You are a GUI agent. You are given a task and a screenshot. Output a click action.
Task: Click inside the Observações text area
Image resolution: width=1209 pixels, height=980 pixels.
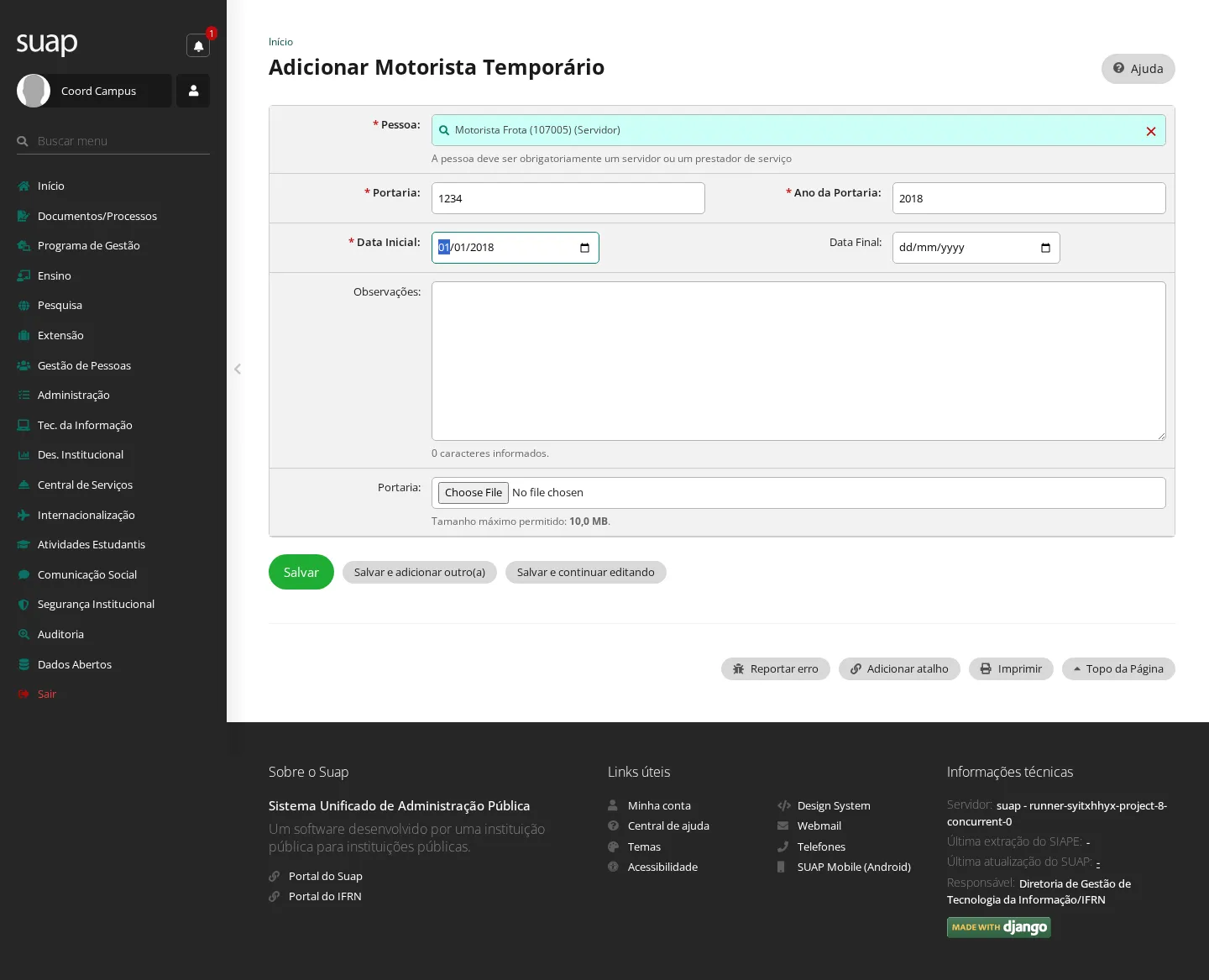tap(798, 361)
